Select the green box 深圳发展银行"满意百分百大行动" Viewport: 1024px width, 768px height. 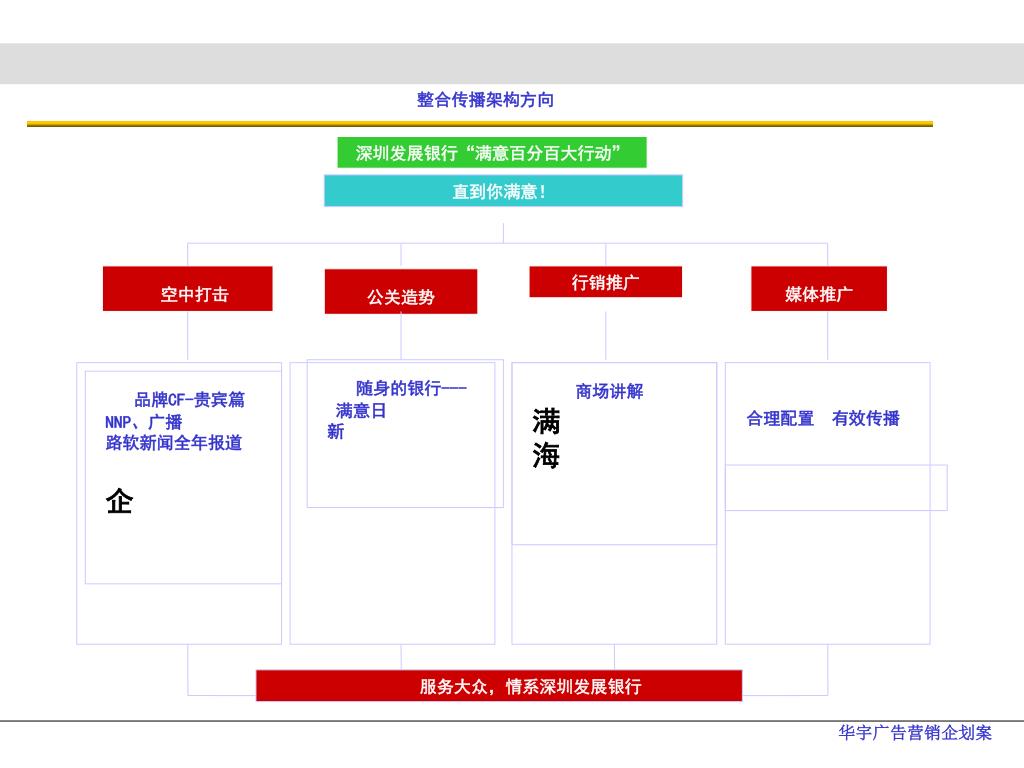[x=492, y=152]
